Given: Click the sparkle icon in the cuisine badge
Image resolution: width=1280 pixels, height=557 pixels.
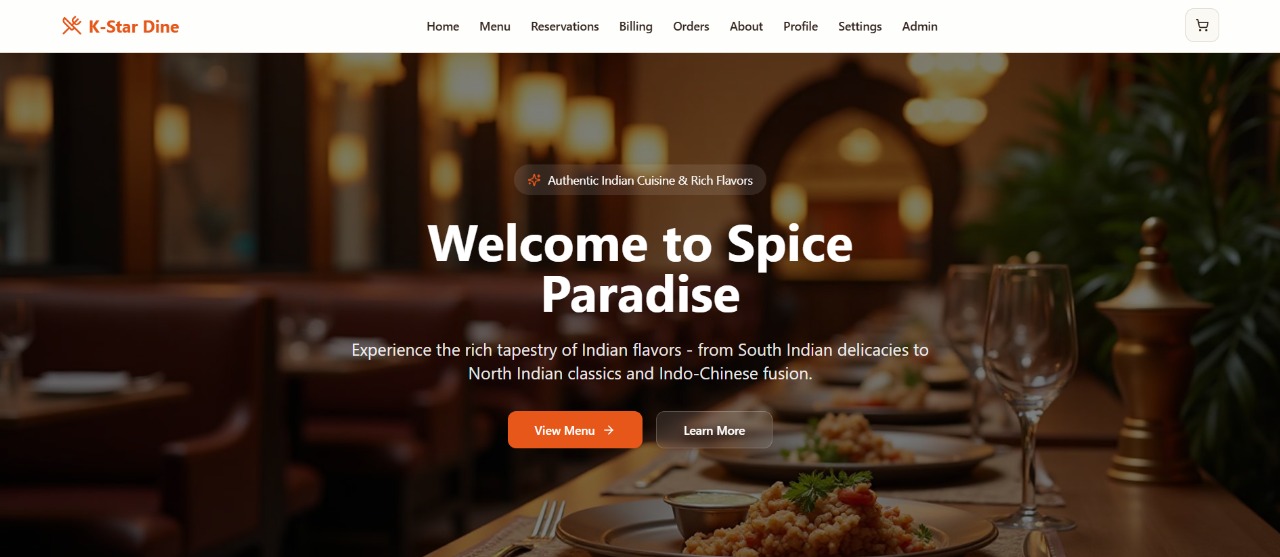Looking at the screenshot, I should click(534, 181).
